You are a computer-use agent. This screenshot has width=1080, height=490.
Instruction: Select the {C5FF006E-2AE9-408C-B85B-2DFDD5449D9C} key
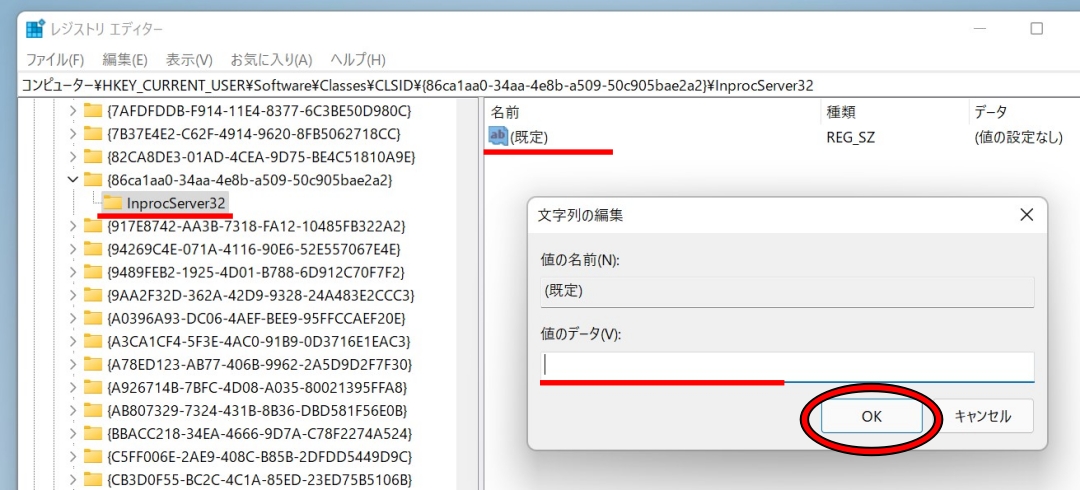pos(260,457)
